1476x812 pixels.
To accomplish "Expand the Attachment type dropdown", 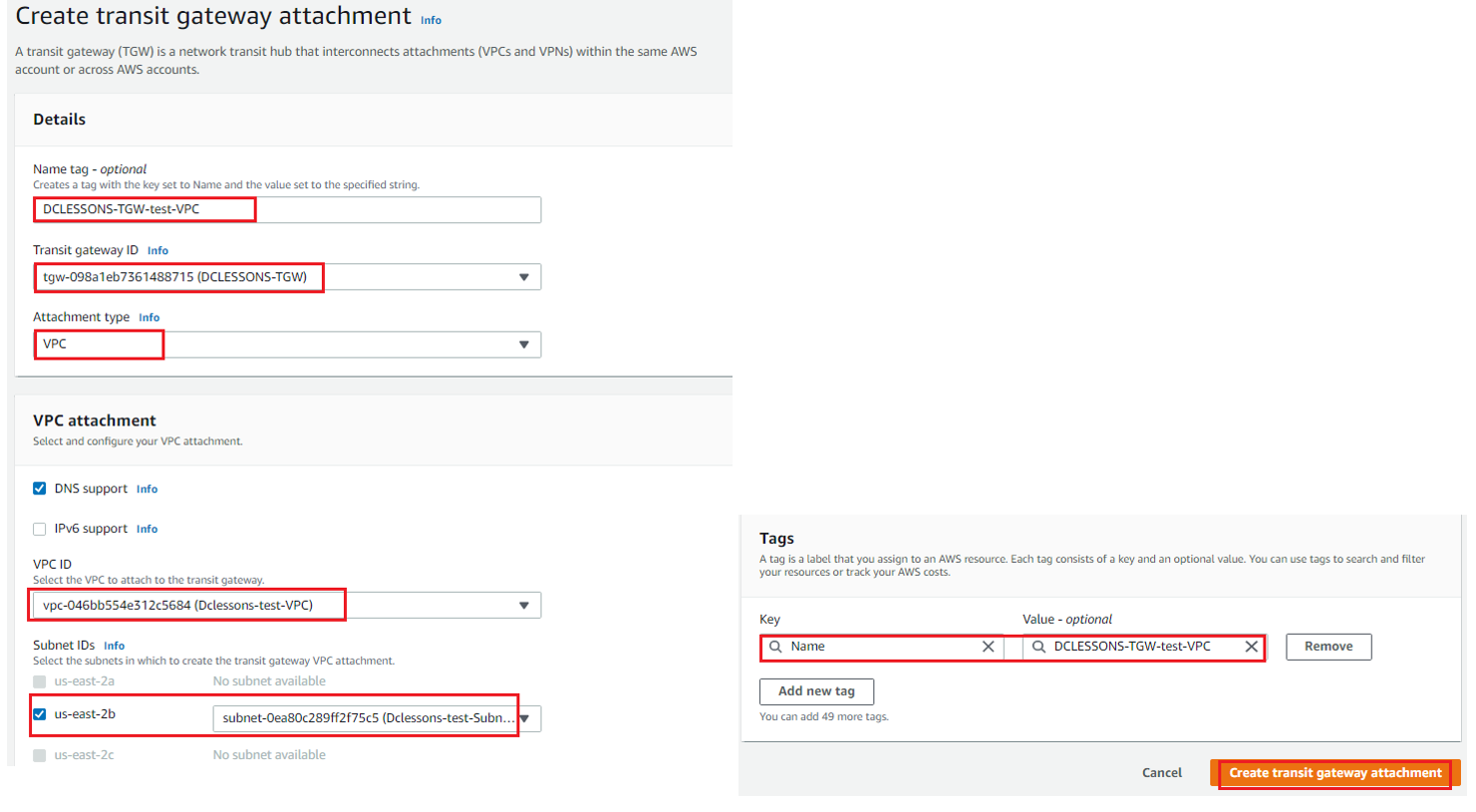I will pos(287,345).
